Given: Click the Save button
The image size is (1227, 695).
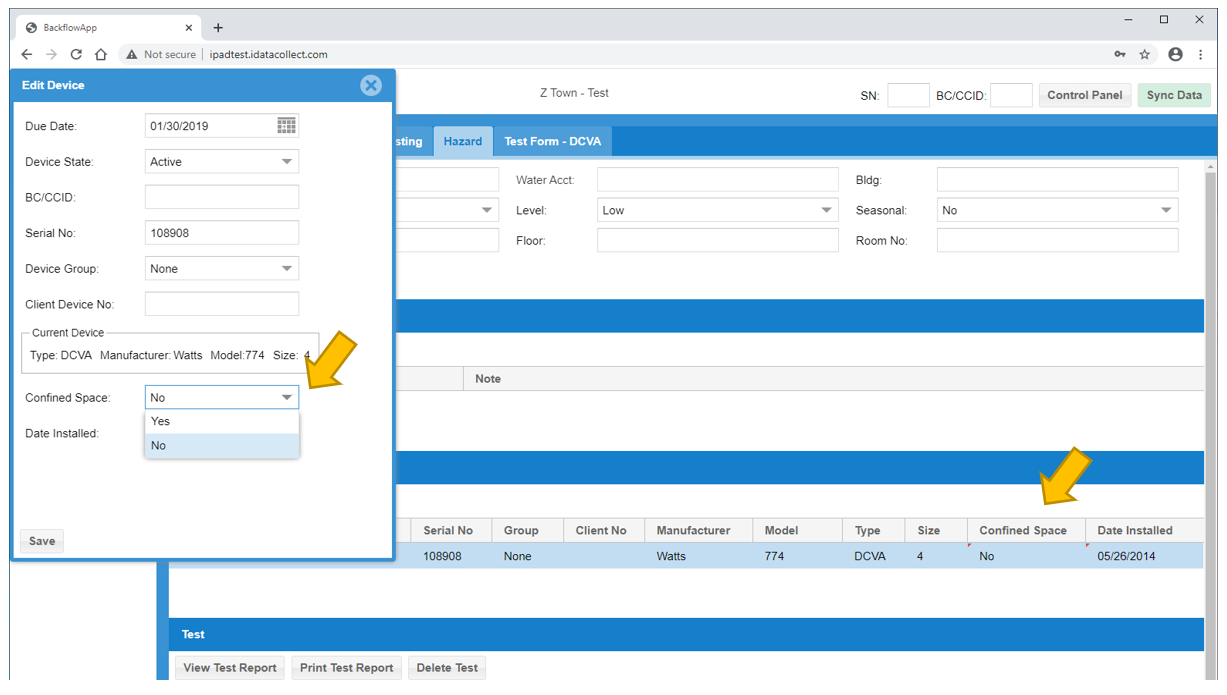Looking at the screenshot, I should [x=42, y=541].
